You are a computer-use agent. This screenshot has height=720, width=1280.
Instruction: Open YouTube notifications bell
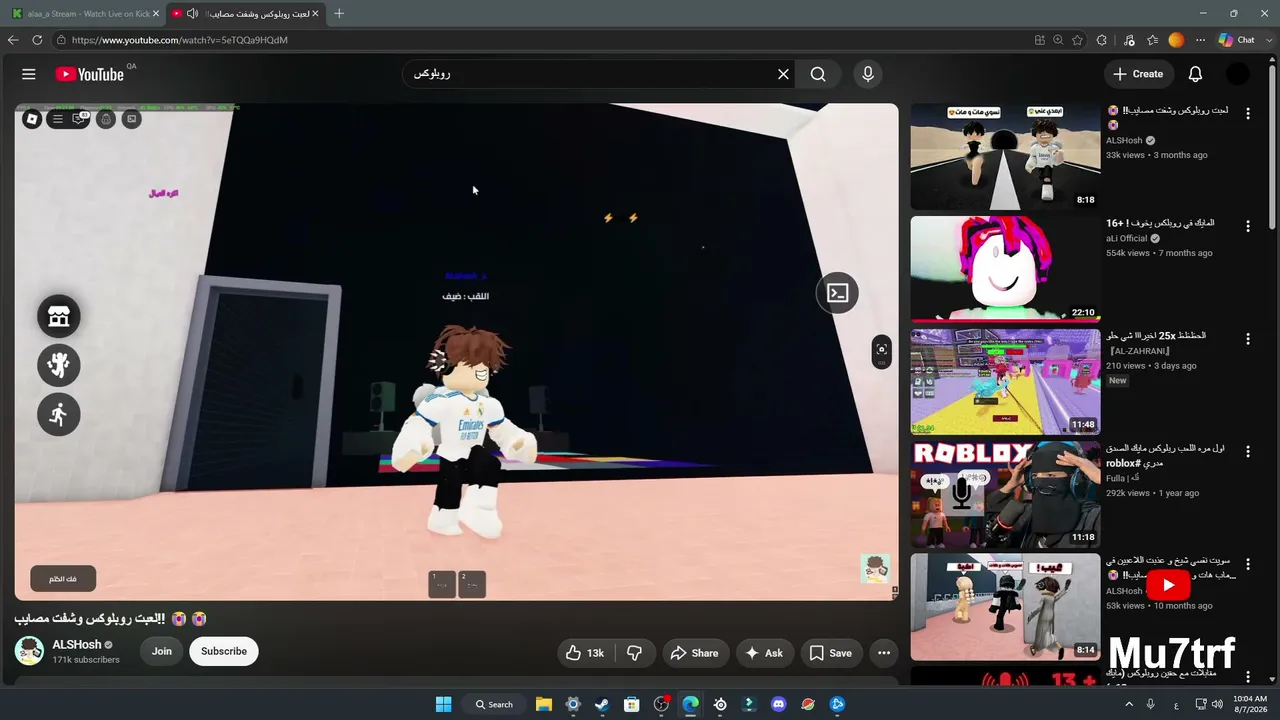click(1195, 74)
